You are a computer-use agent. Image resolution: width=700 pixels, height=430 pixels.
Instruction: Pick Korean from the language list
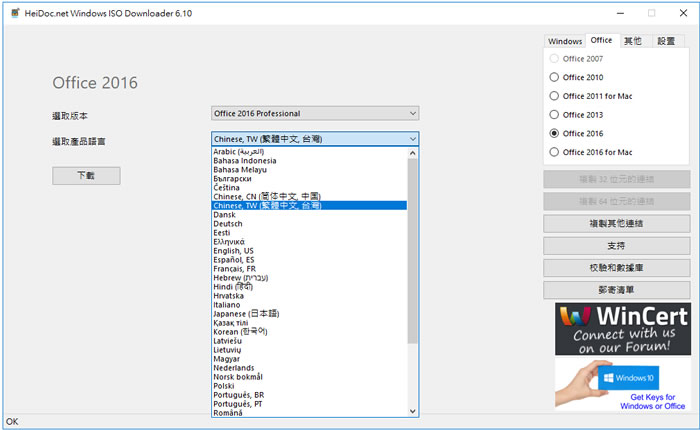(309, 332)
